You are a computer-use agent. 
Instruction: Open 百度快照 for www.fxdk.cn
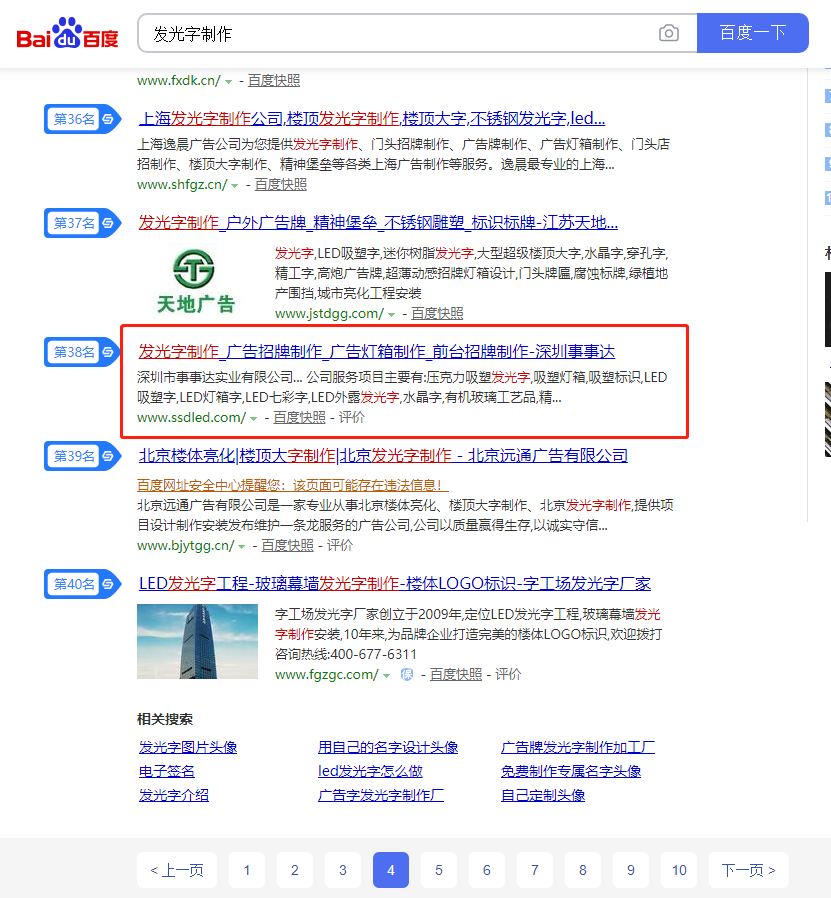point(274,81)
